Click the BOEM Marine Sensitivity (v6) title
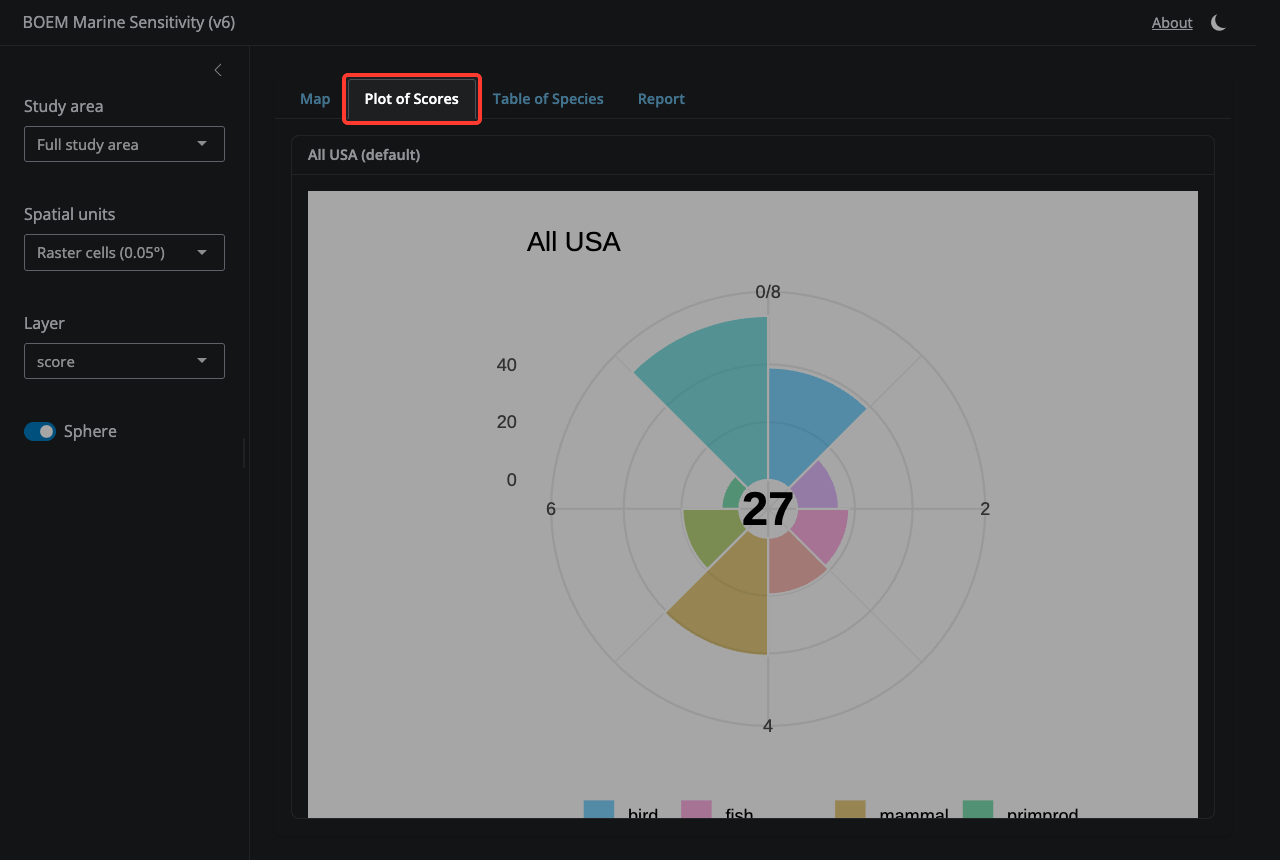Image resolution: width=1280 pixels, height=860 pixels. pos(129,22)
